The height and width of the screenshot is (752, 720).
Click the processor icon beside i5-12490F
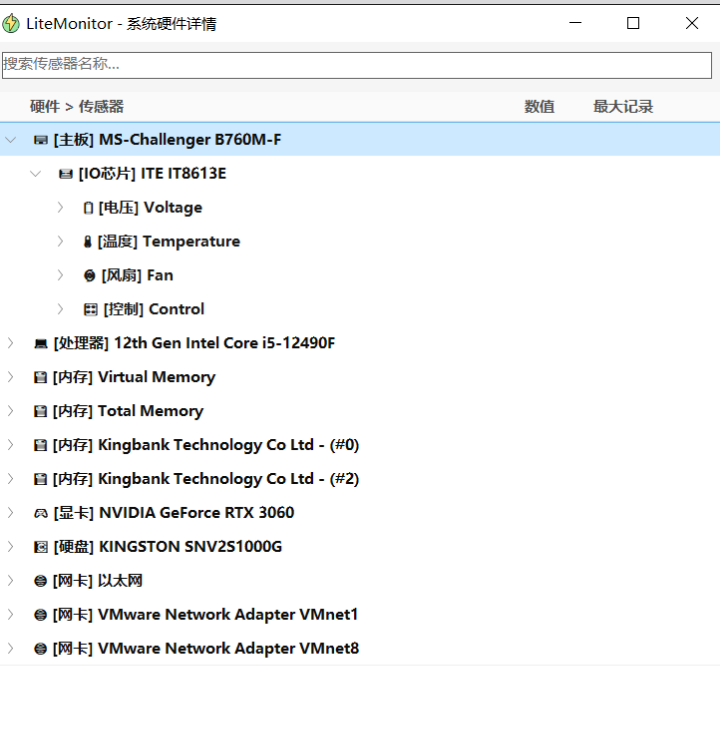(41, 344)
